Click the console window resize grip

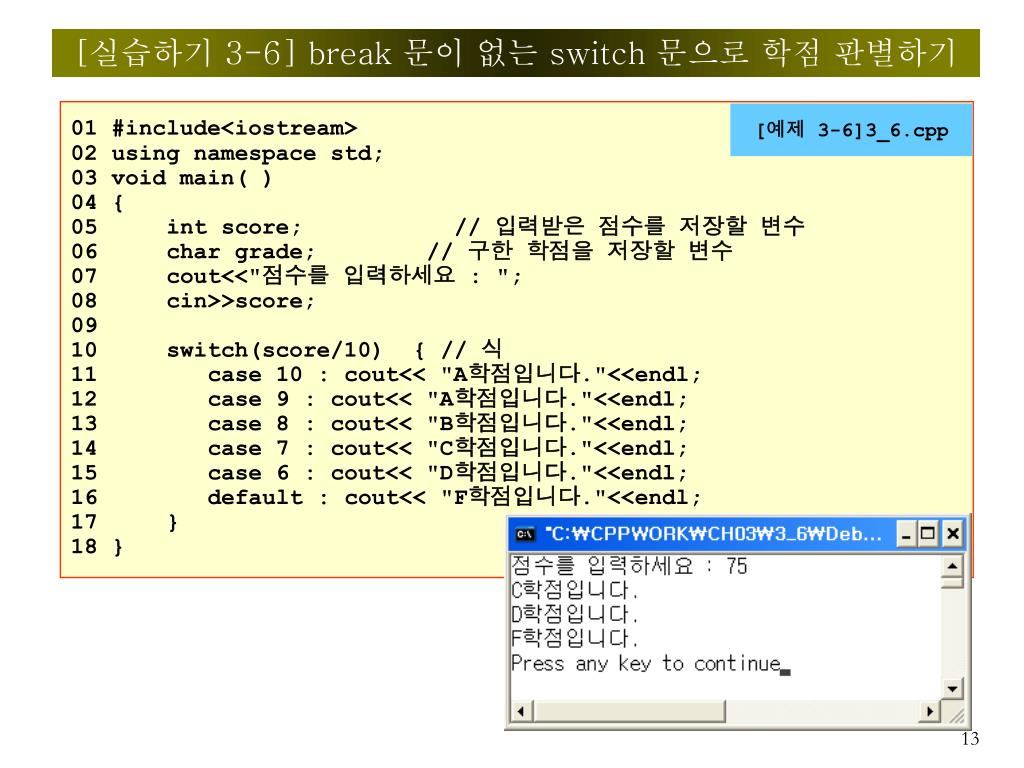[x=956, y=716]
